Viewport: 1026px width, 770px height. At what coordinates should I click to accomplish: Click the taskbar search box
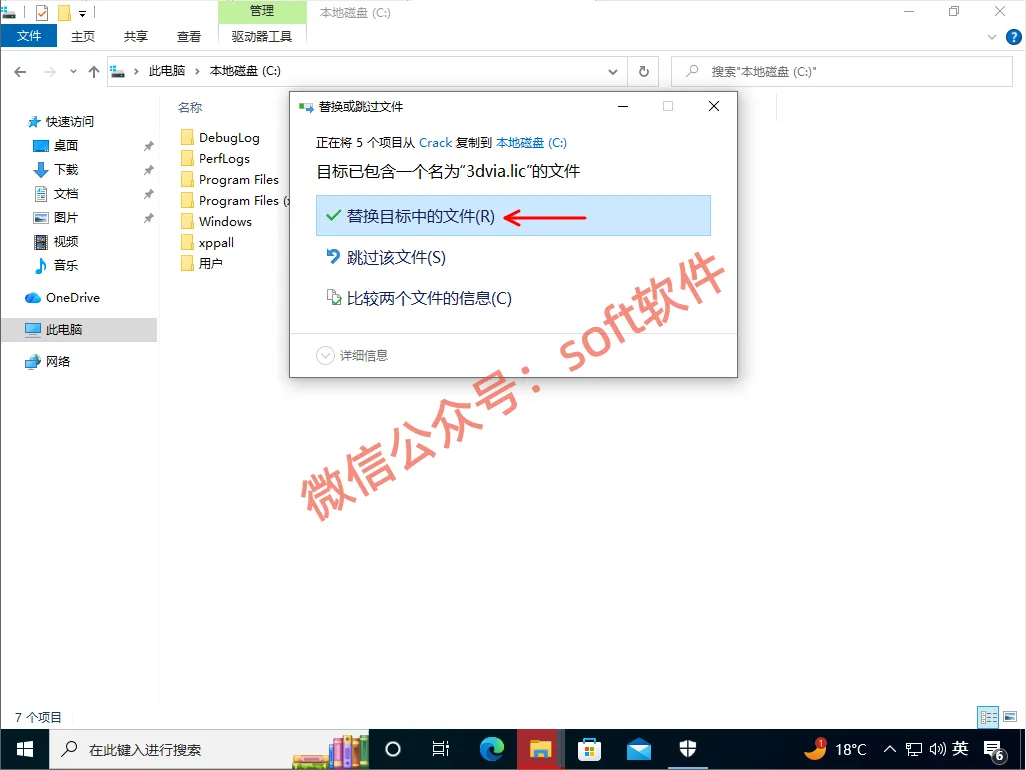coord(209,750)
